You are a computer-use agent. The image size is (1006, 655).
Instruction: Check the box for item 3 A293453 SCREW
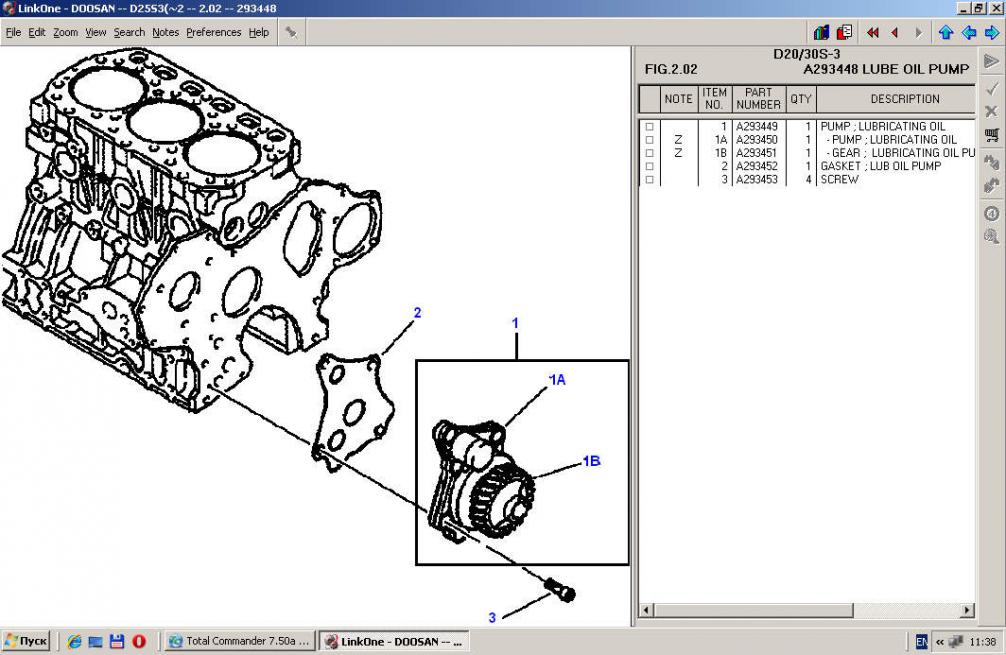point(649,180)
